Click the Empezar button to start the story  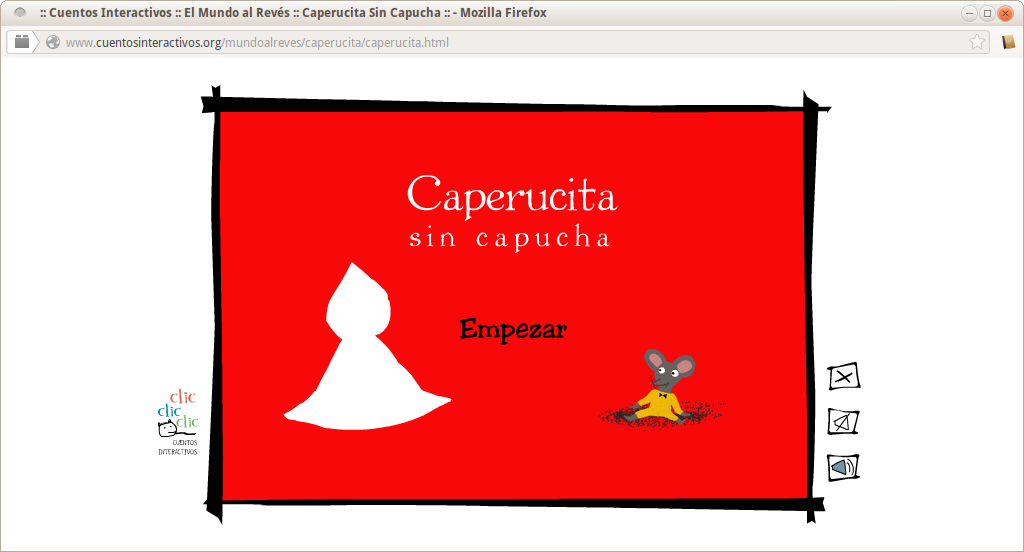(513, 329)
